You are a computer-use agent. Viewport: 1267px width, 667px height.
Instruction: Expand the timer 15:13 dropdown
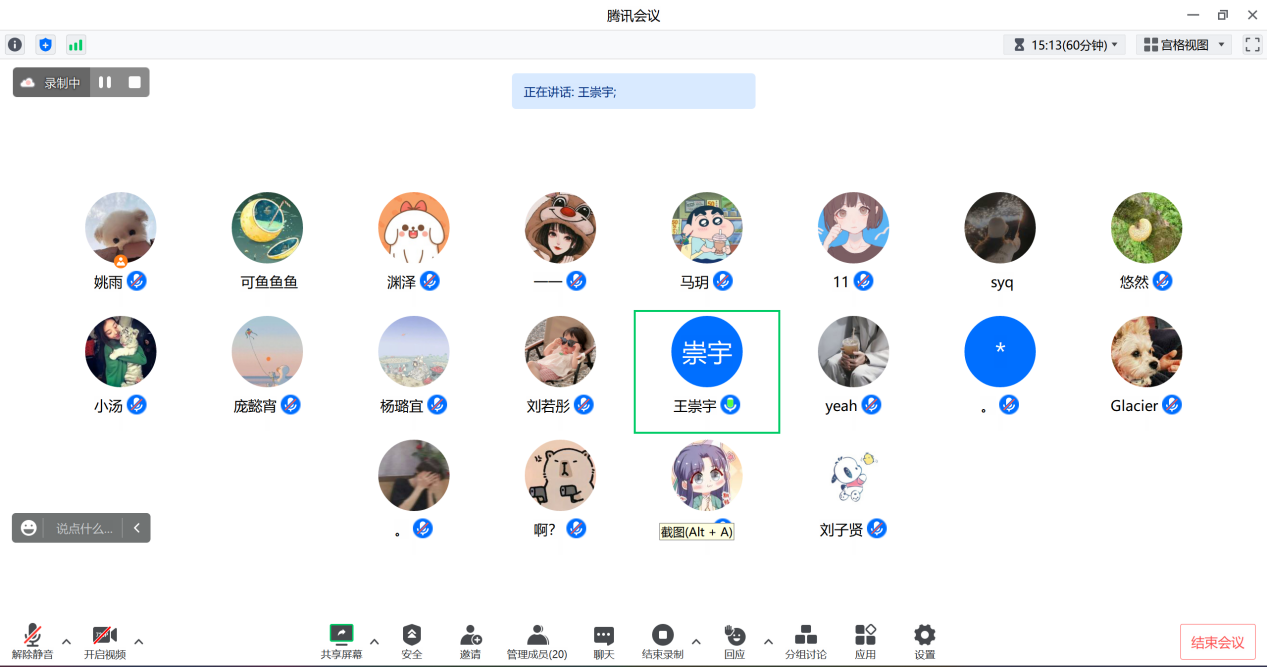tap(1065, 45)
